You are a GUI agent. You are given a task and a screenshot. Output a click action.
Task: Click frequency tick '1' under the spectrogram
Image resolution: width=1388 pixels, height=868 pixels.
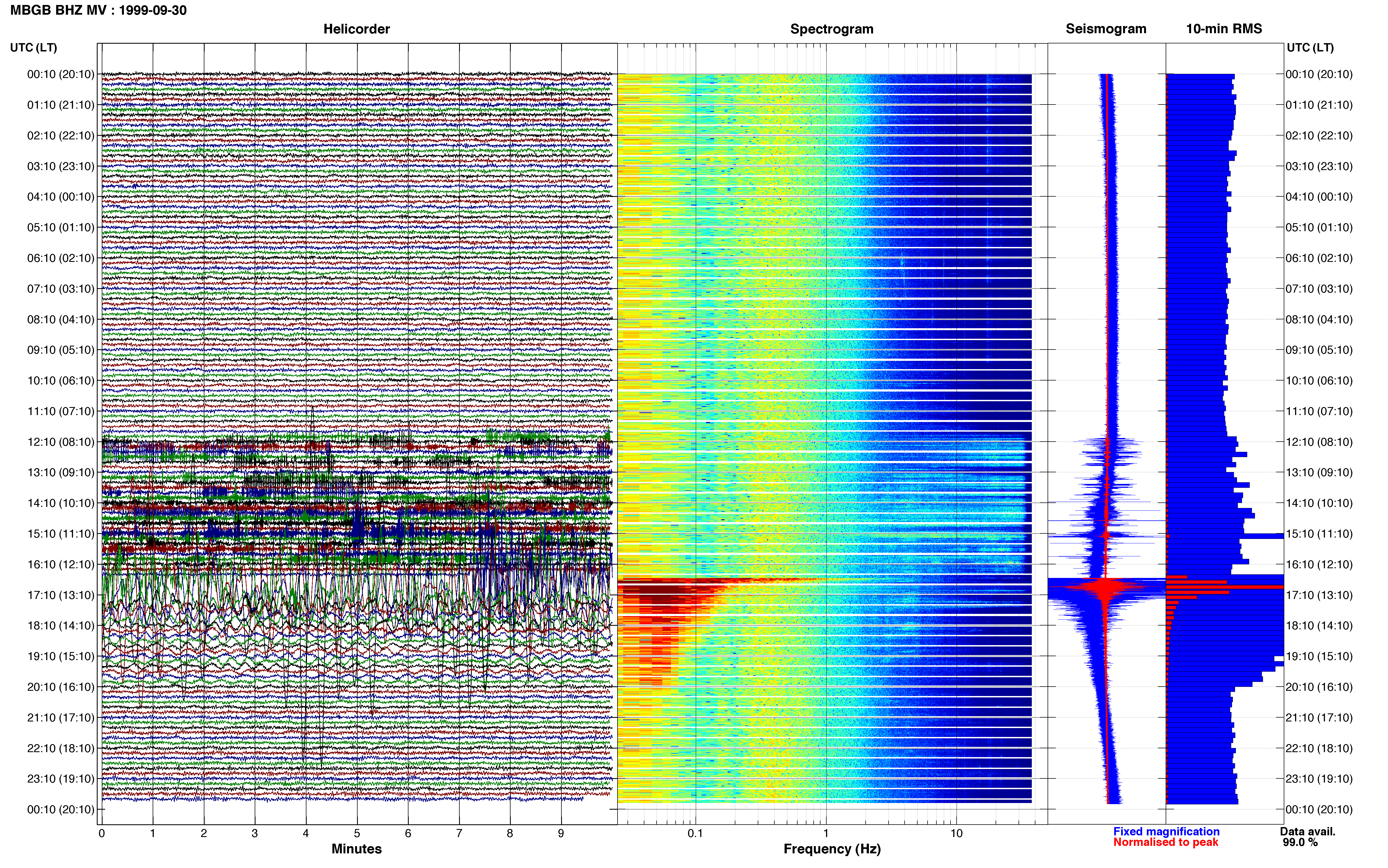tap(826, 833)
